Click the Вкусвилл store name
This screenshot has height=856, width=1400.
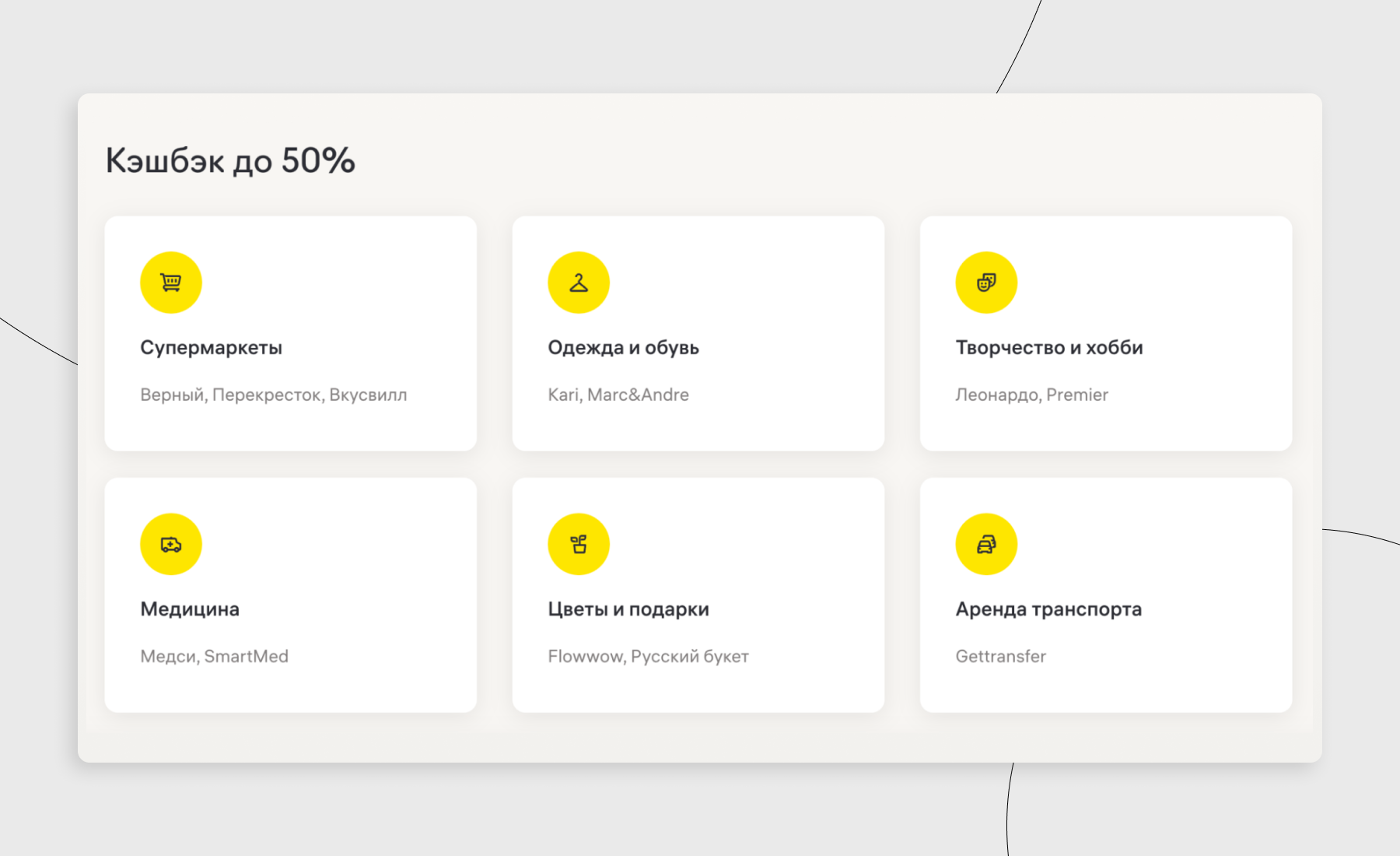pos(368,395)
